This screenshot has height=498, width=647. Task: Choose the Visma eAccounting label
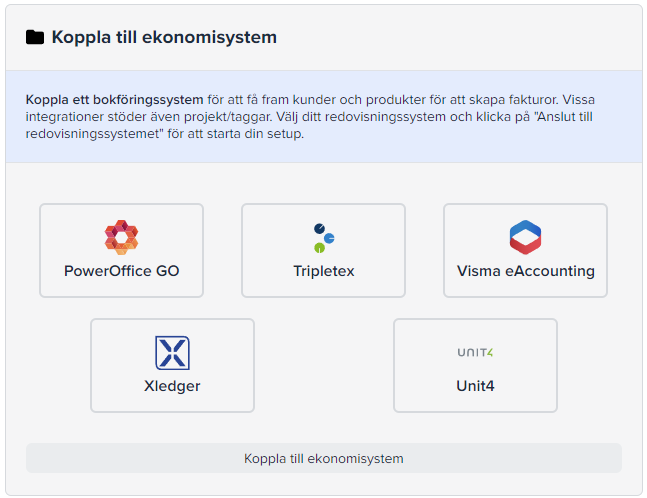(526, 271)
